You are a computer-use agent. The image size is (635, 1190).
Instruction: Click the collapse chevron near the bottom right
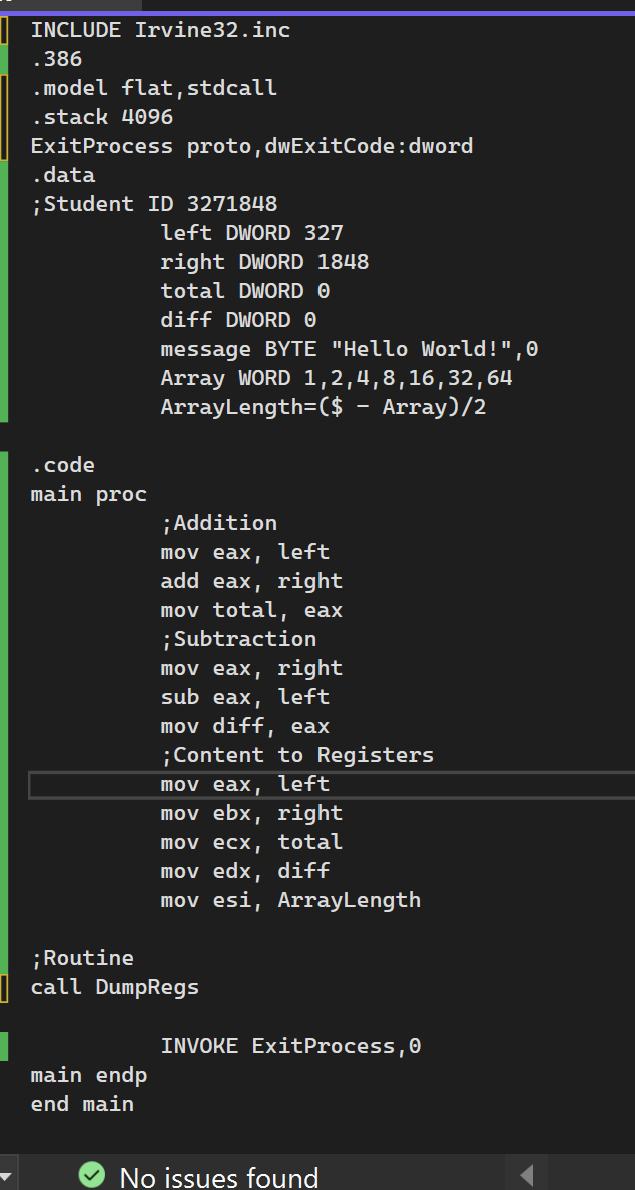[527, 1175]
